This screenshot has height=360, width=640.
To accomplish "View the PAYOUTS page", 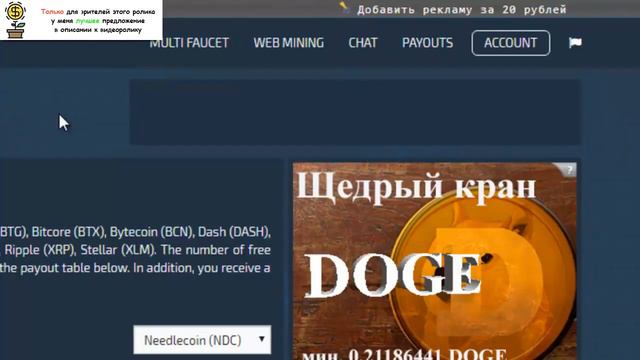I will 427,43.
